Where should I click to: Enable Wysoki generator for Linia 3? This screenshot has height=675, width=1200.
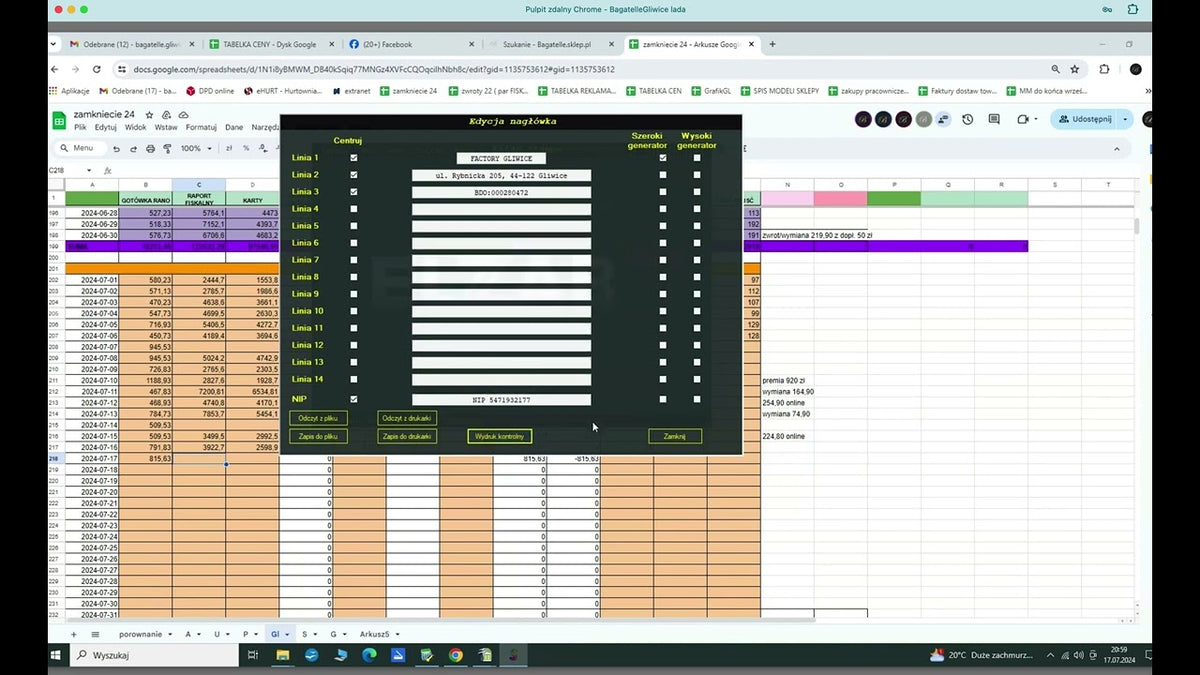(697, 192)
